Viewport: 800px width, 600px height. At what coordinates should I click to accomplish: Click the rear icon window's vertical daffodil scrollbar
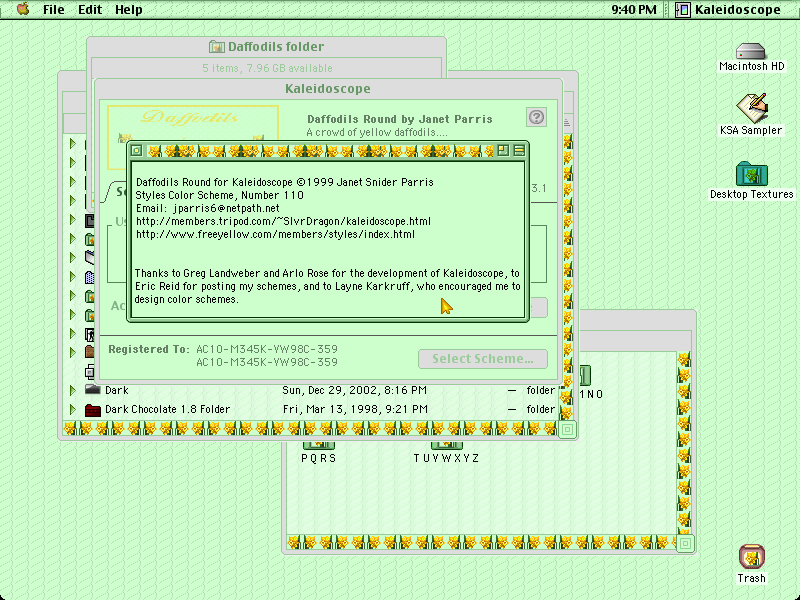point(684,443)
